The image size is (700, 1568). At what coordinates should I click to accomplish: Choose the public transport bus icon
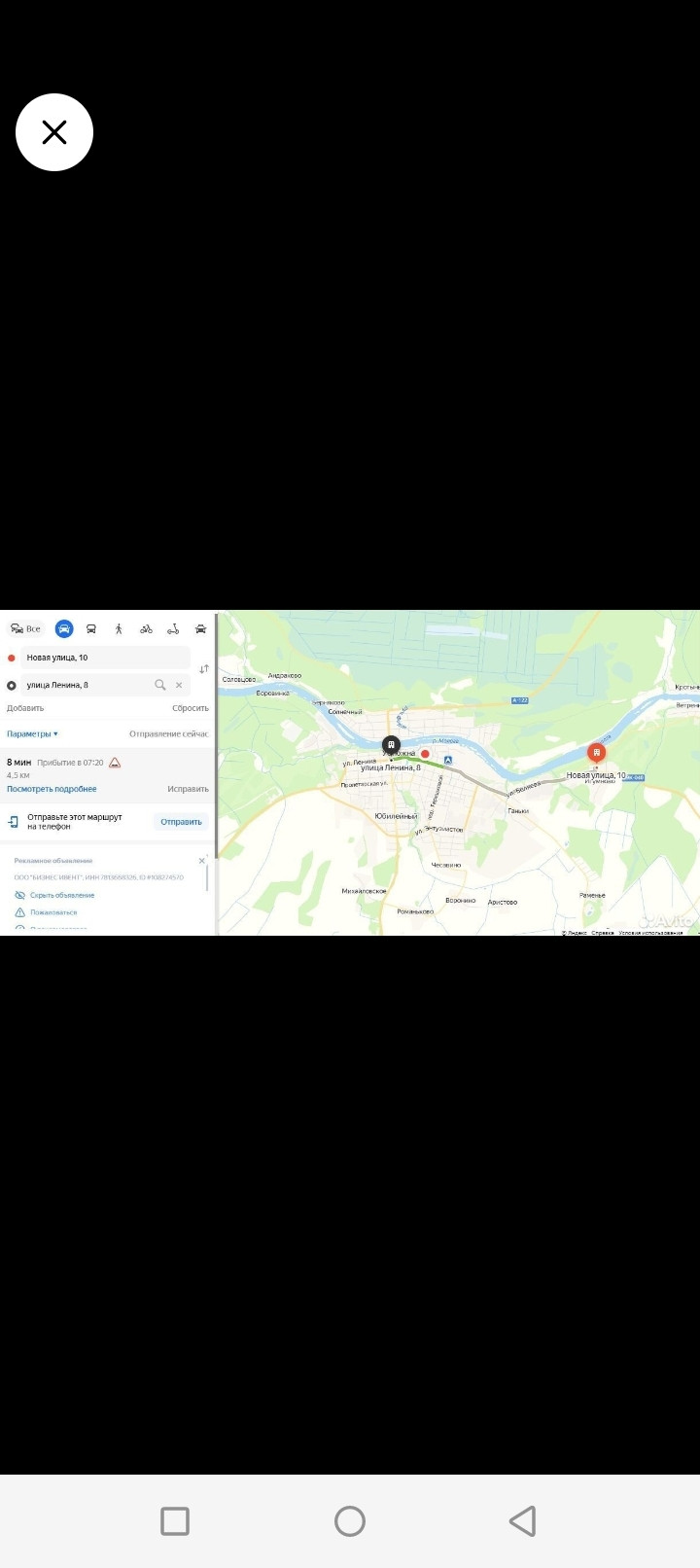click(x=91, y=629)
